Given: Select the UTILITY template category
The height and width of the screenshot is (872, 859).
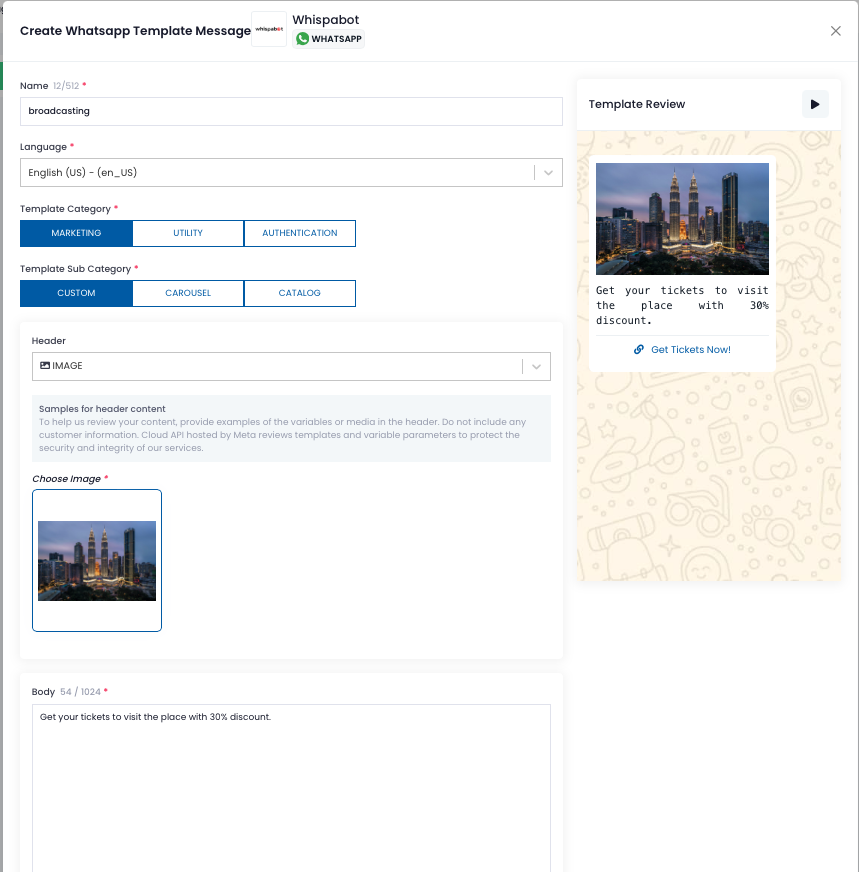Looking at the screenshot, I should [x=188, y=233].
